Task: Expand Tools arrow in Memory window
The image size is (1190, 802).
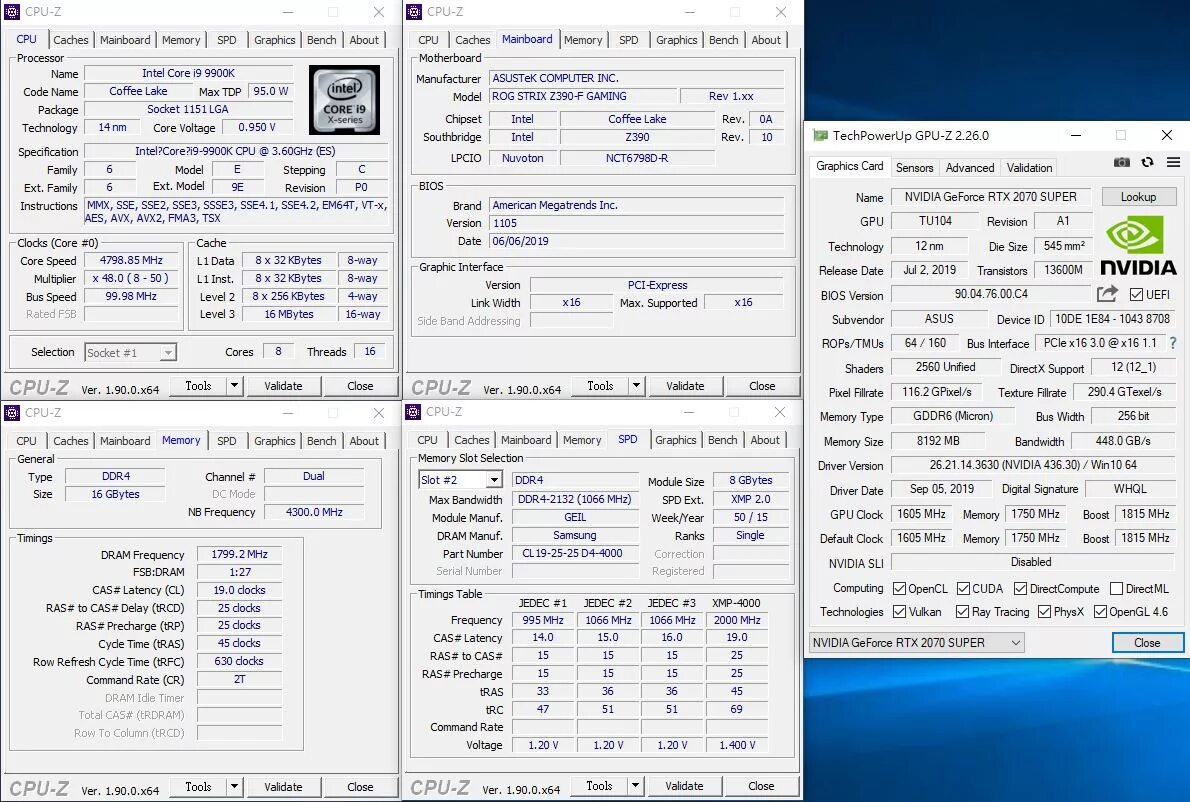Action: coord(235,787)
